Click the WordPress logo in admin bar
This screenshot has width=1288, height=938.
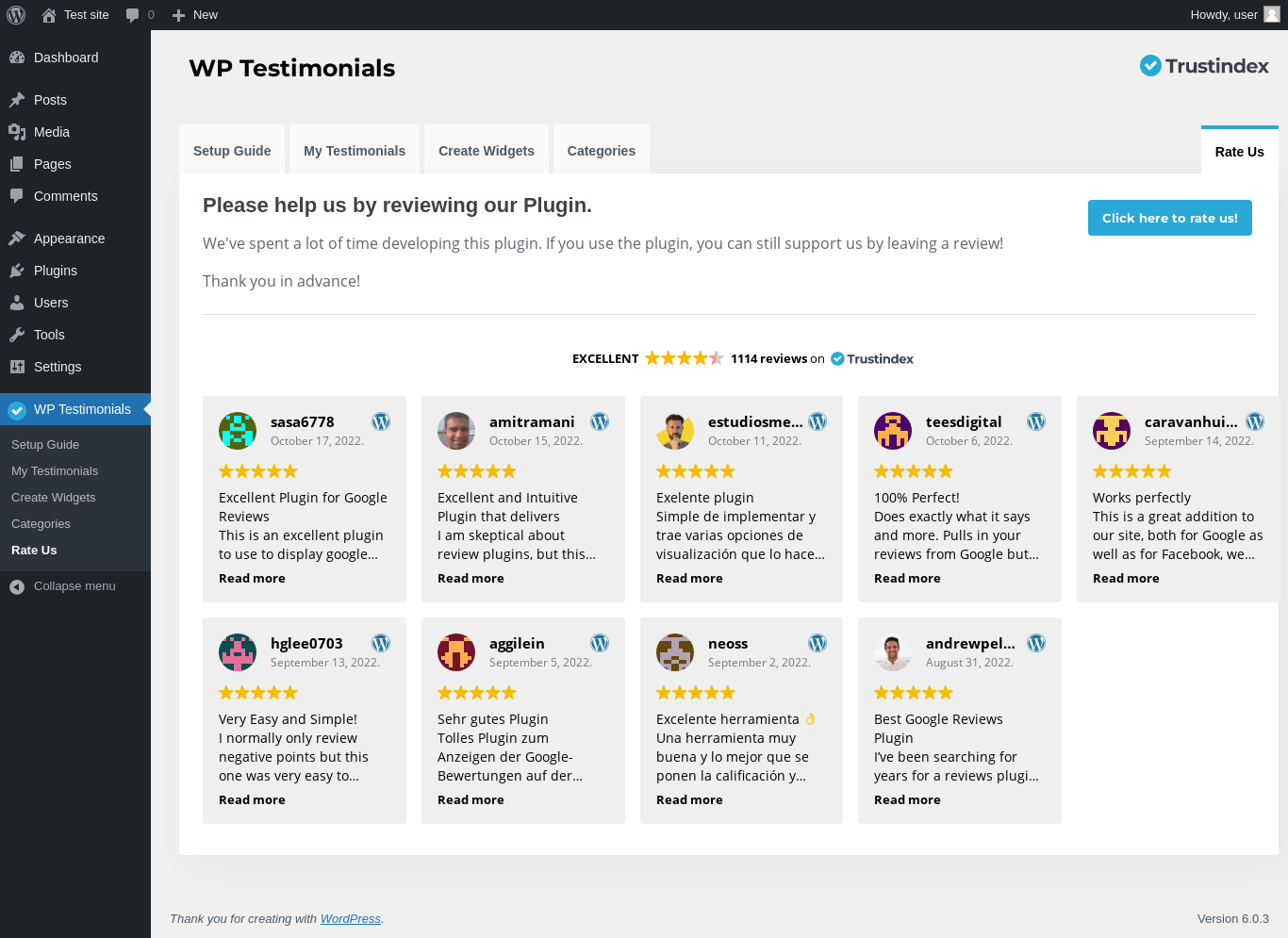point(16,15)
